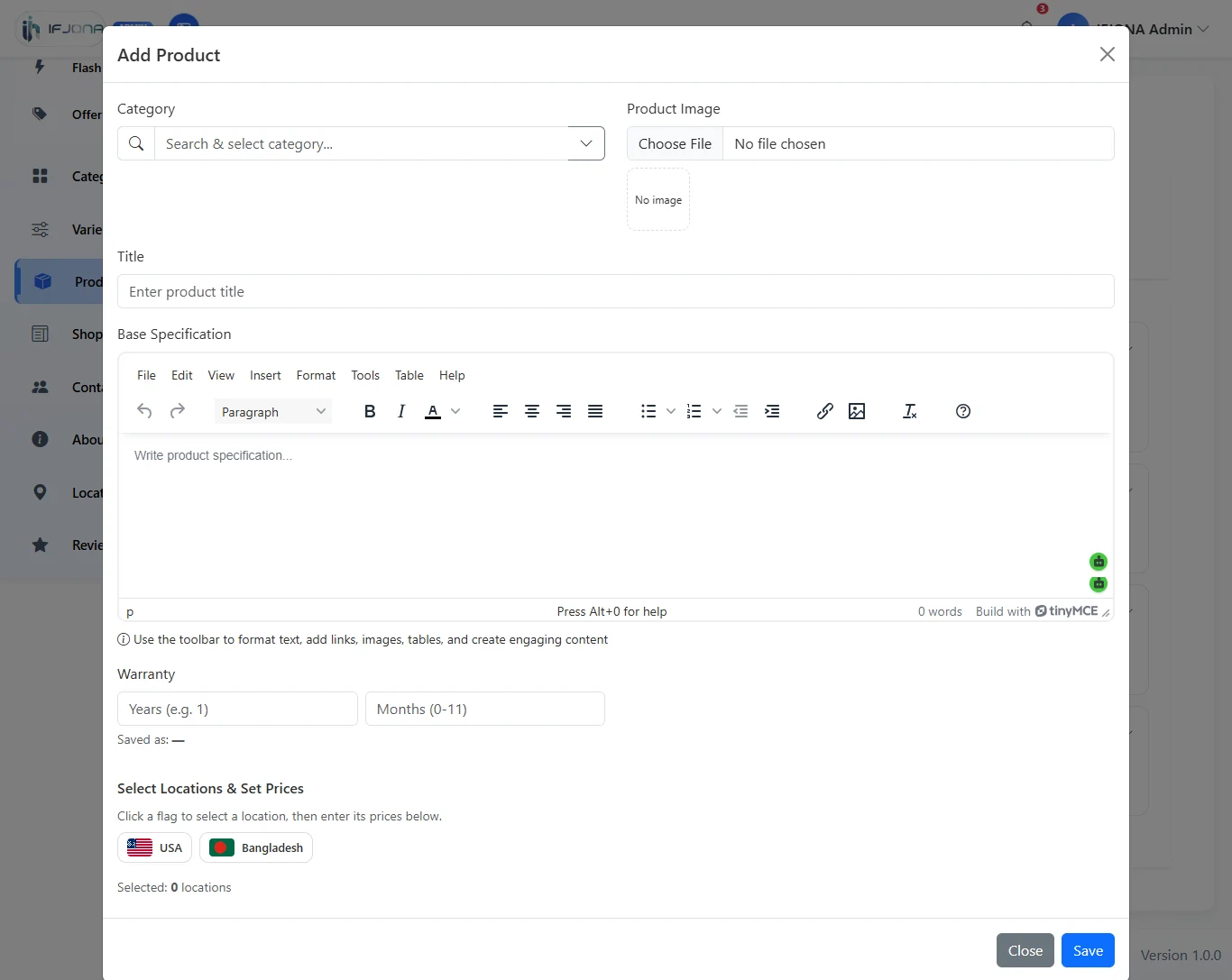This screenshot has width=1232, height=980.
Task: Close the Add Product dialog with X
Action: pos(1108,54)
